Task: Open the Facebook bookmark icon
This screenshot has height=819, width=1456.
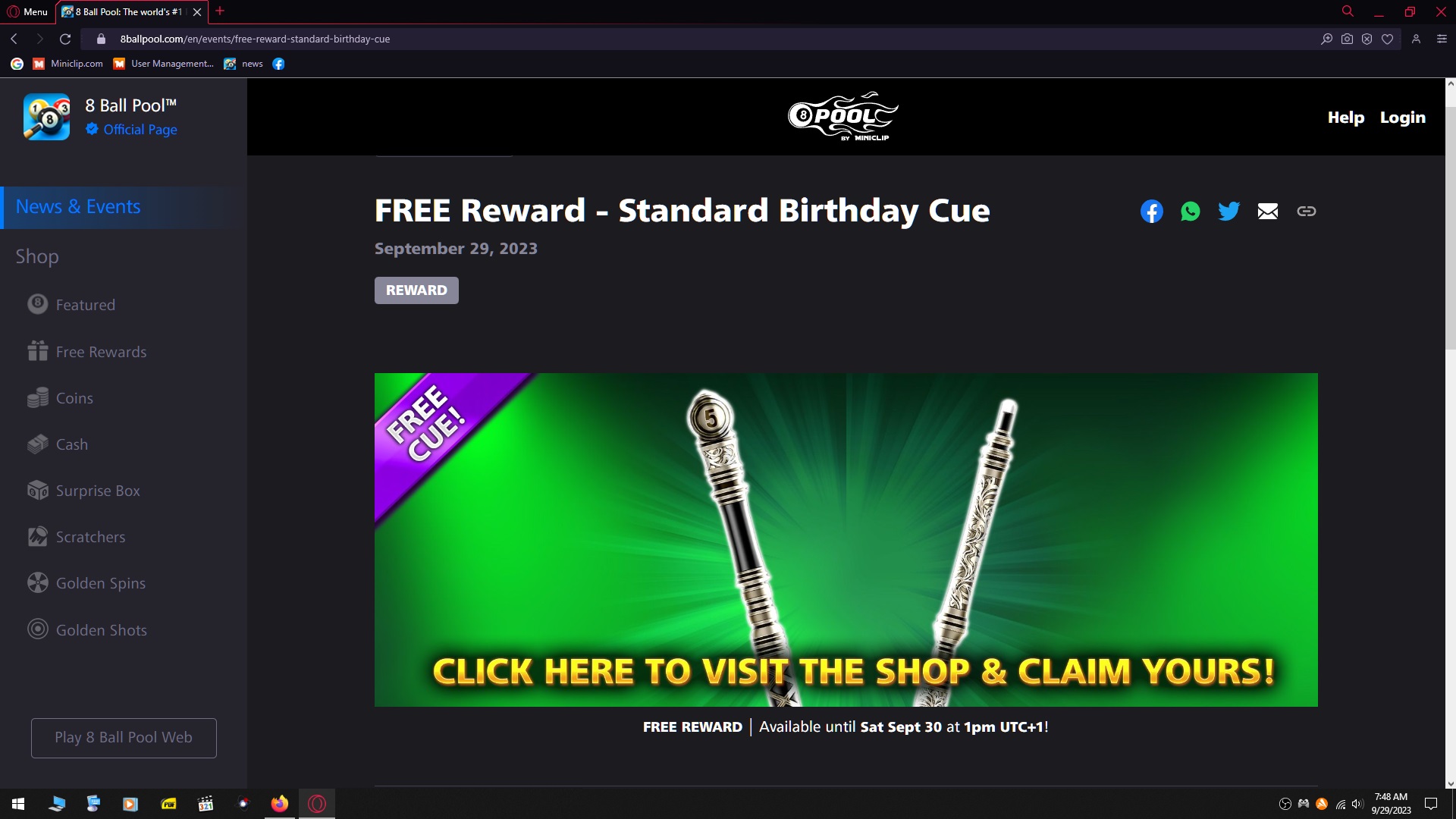Action: pyautogui.click(x=278, y=64)
